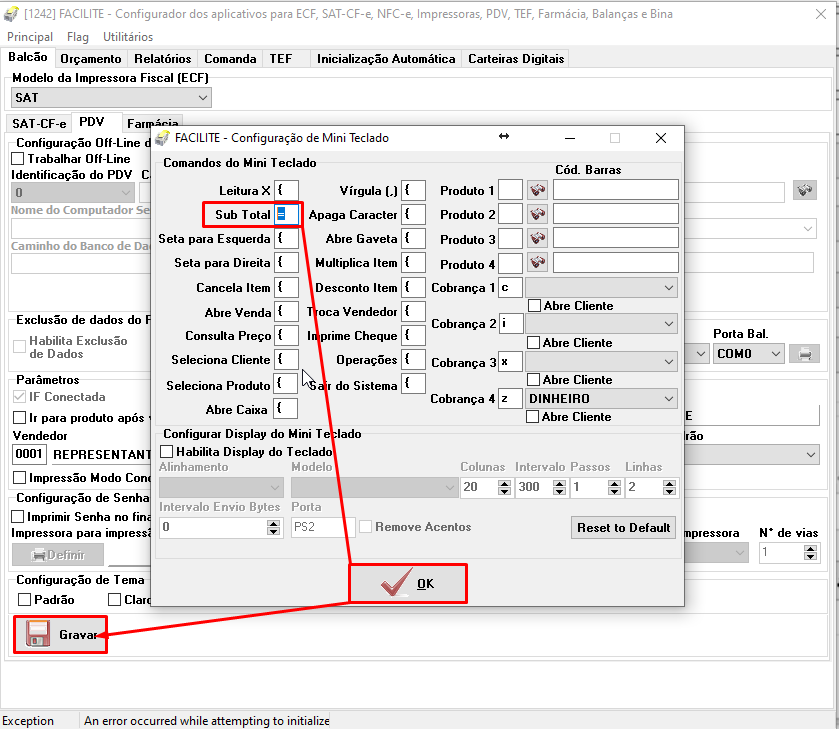
Task: Click the Gravar save button
Action: [x=60, y=634]
